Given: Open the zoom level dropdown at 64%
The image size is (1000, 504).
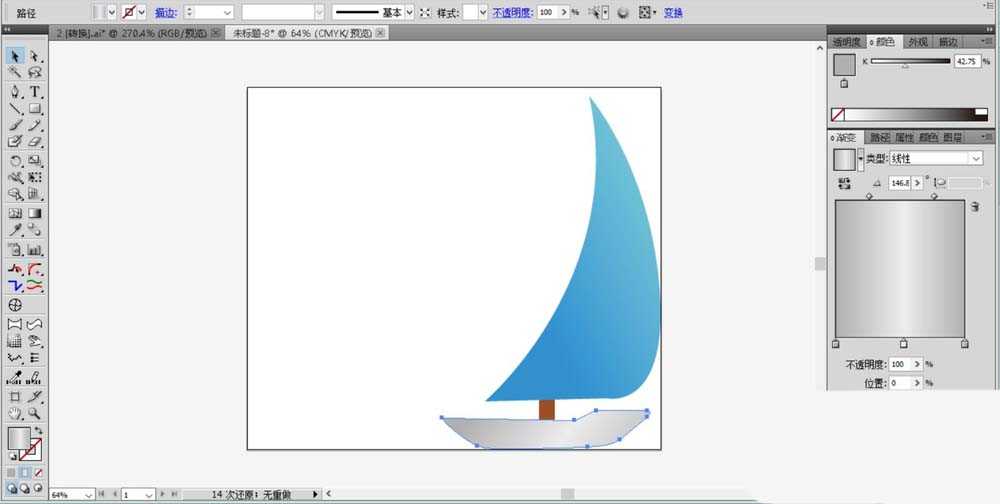Looking at the screenshot, I should pyautogui.click(x=89, y=495).
